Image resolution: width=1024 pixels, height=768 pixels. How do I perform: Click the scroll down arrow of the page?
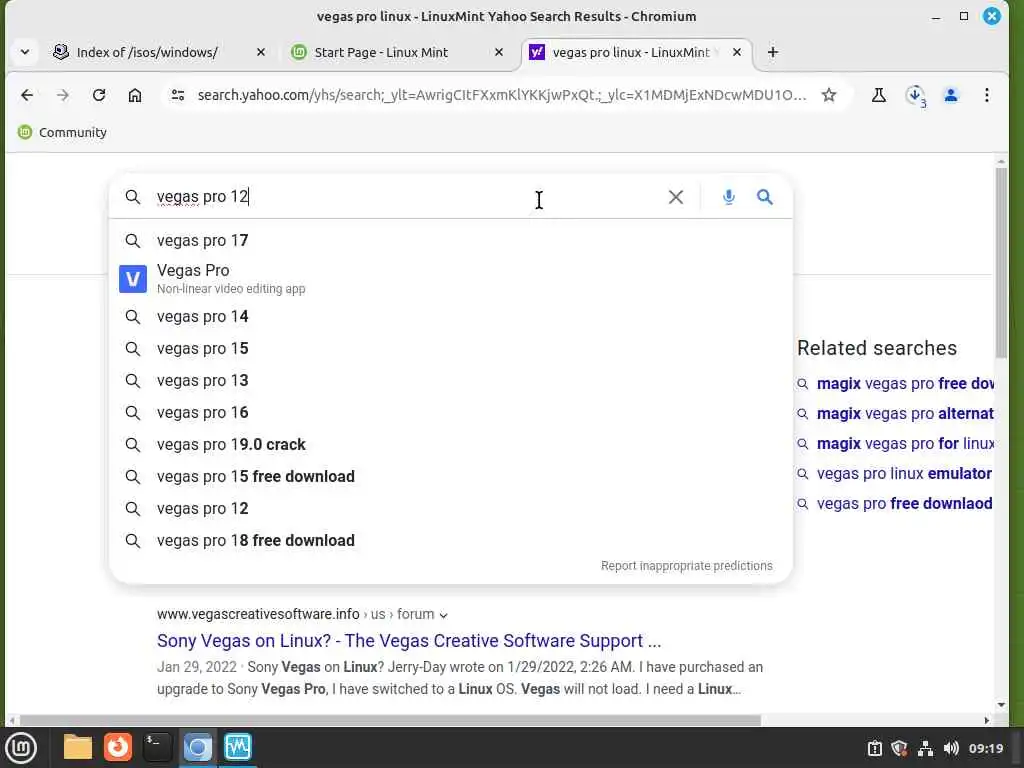click(x=1001, y=705)
